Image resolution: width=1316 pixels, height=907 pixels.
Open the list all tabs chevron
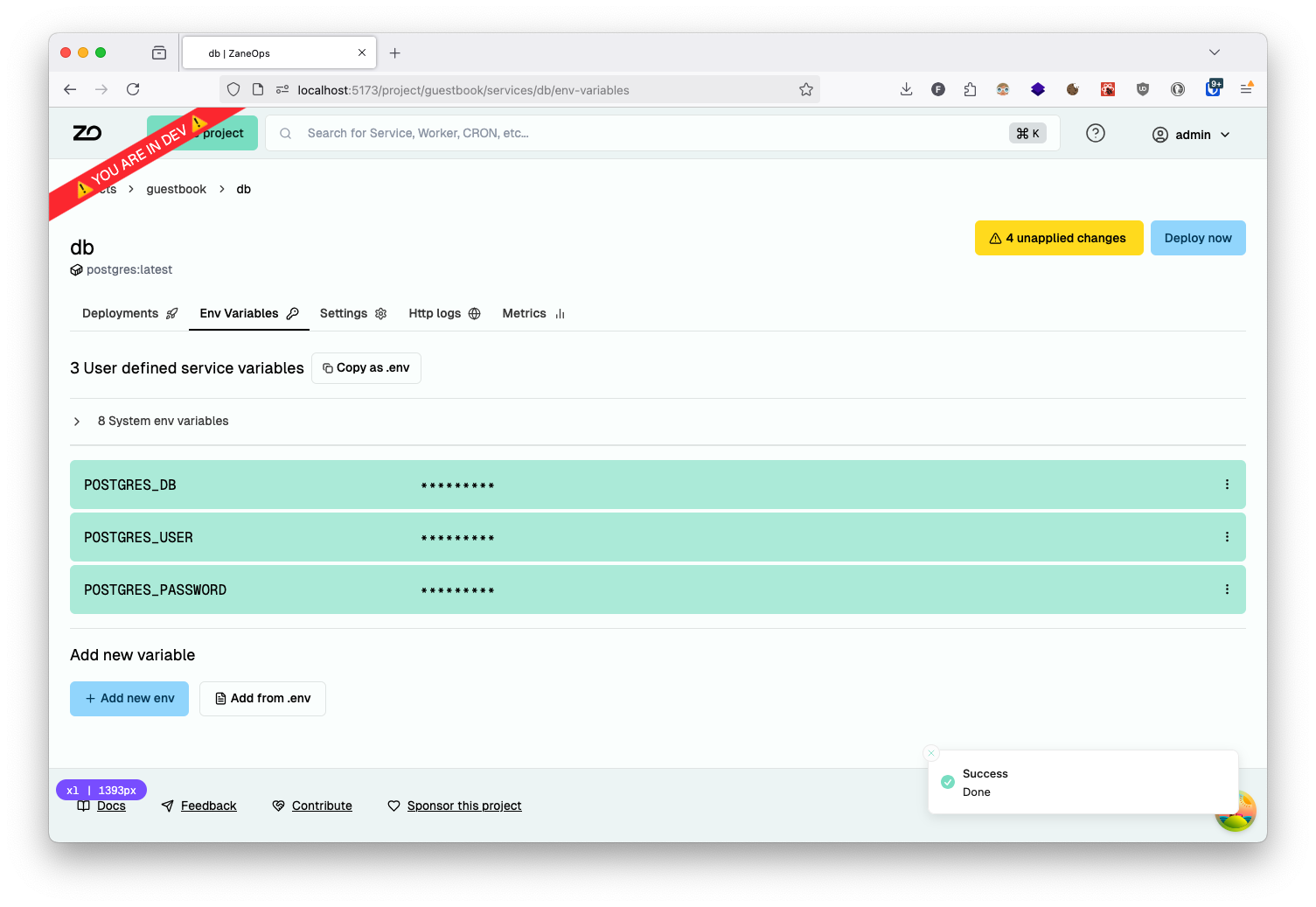coord(1215,52)
